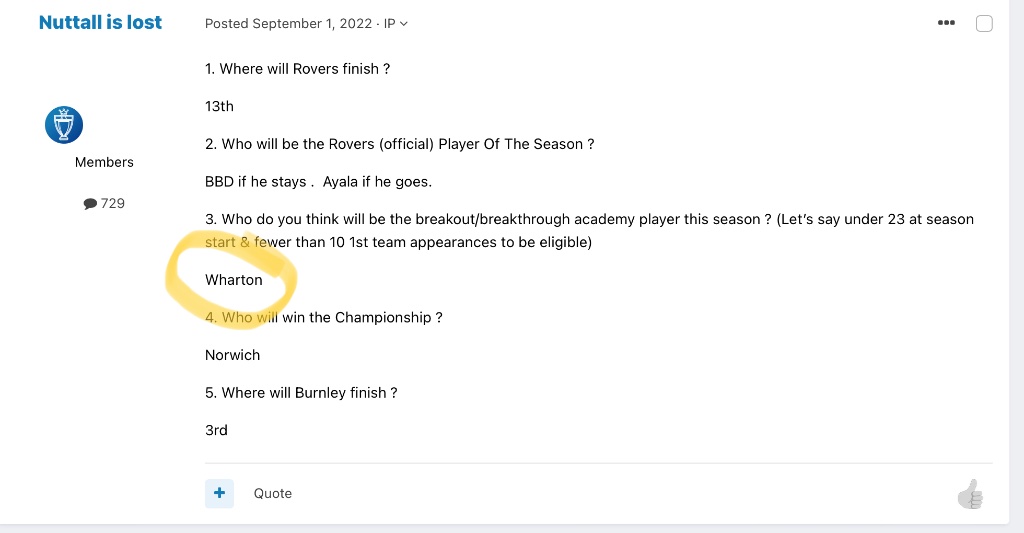The width and height of the screenshot is (1024, 533).
Task: Click the 13th answer text
Action: click(x=219, y=106)
